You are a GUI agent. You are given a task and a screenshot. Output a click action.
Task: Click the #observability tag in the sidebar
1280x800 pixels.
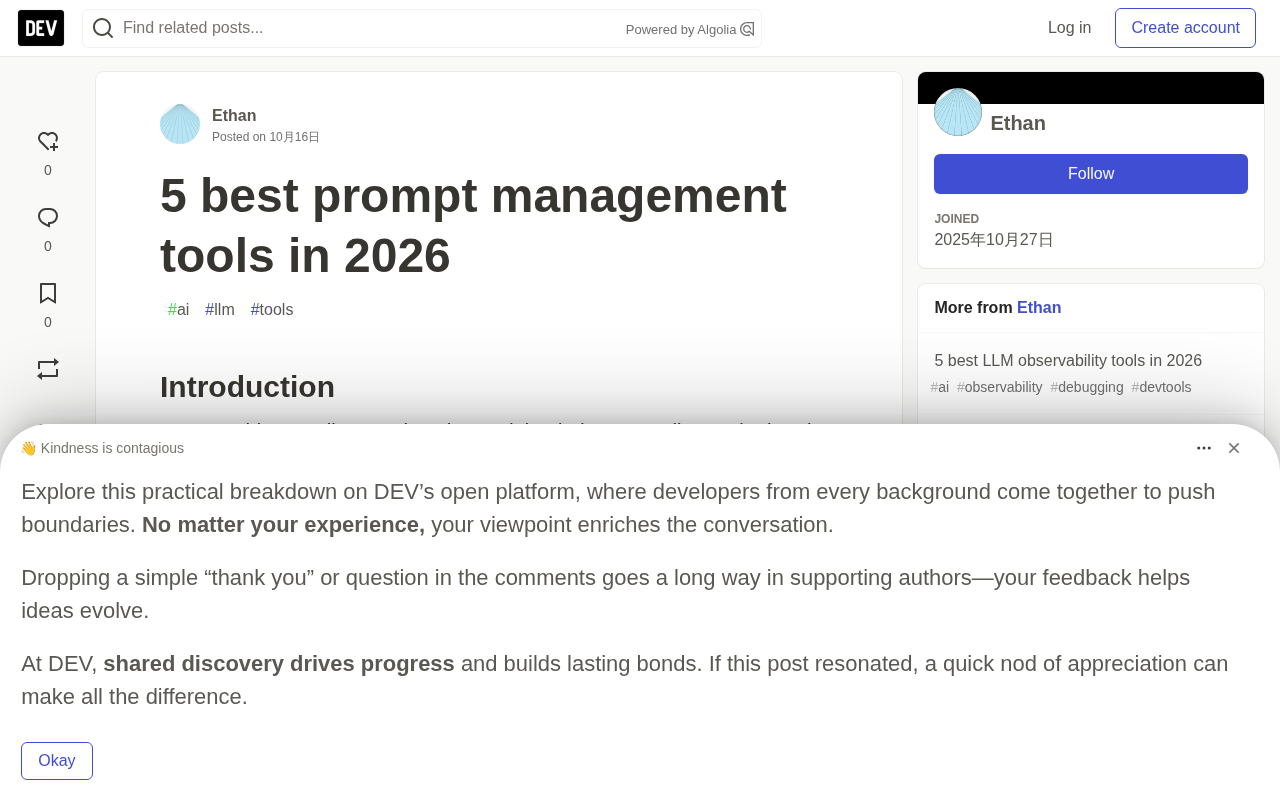[x=1000, y=387]
